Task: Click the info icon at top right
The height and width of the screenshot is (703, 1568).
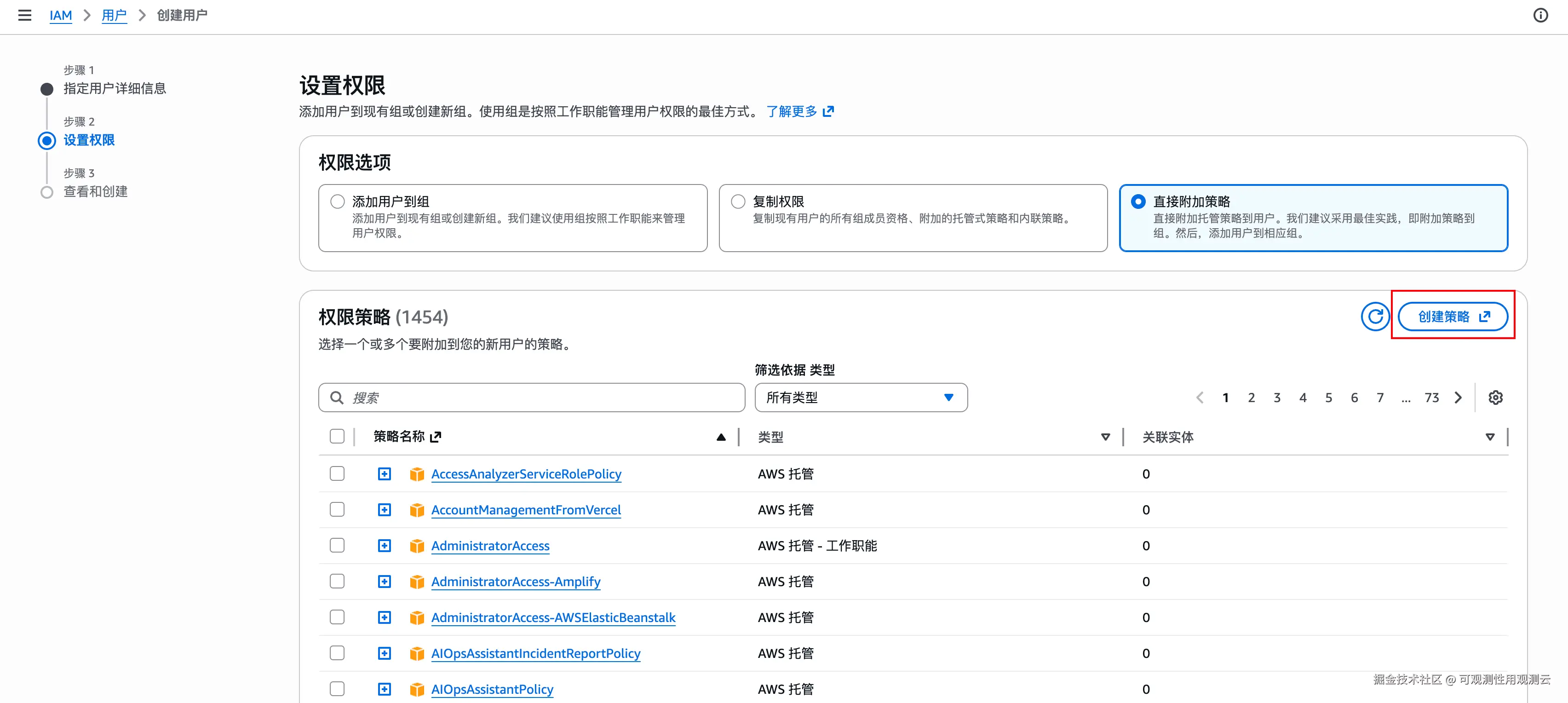Action: [x=1540, y=15]
